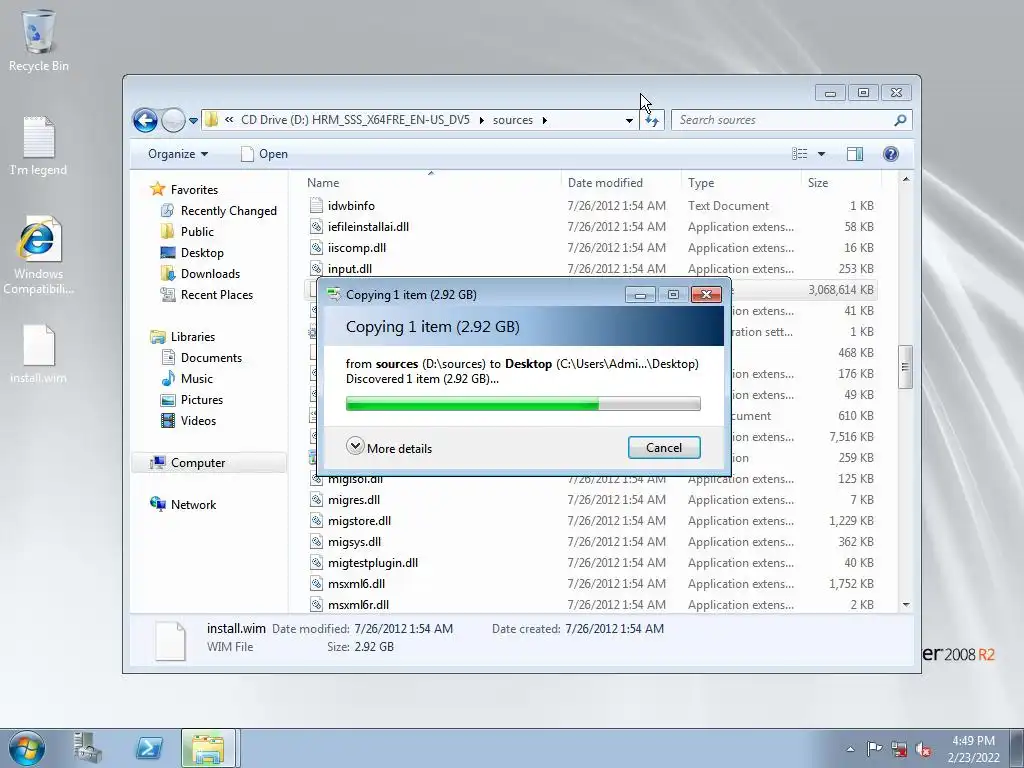Open Recently Changed in Favorites

coord(229,211)
